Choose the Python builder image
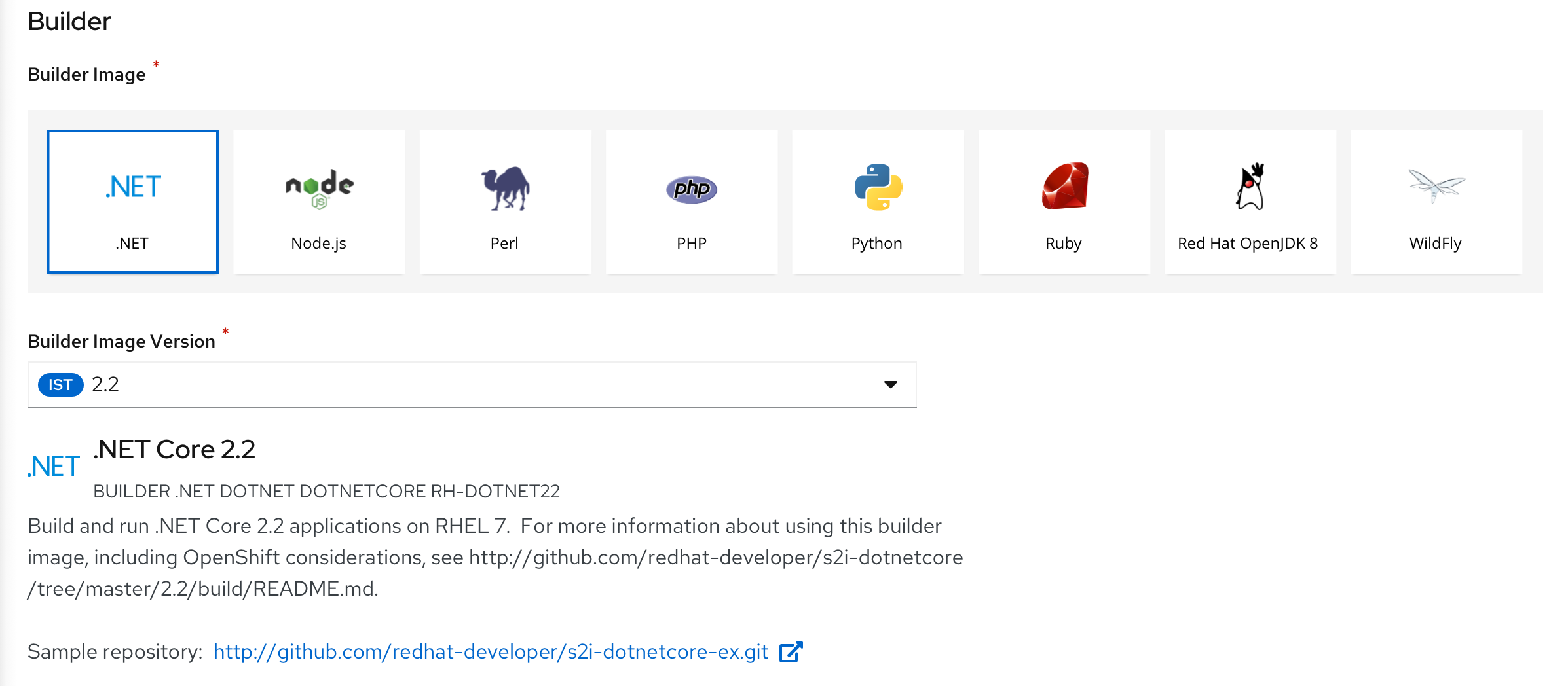Screen dimensions: 1568x686 [x=878, y=201]
